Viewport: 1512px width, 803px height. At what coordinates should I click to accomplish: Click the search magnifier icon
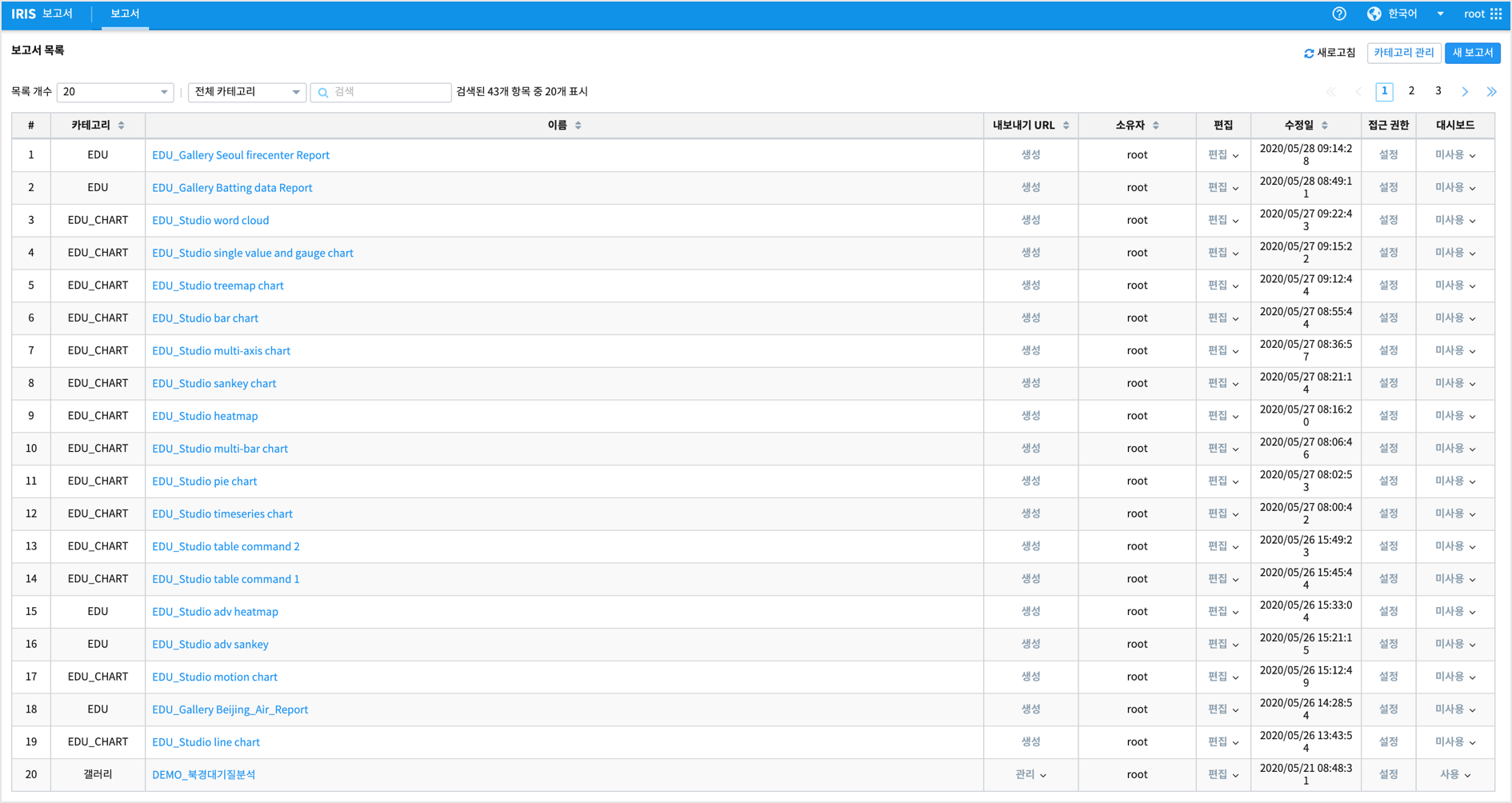point(323,93)
